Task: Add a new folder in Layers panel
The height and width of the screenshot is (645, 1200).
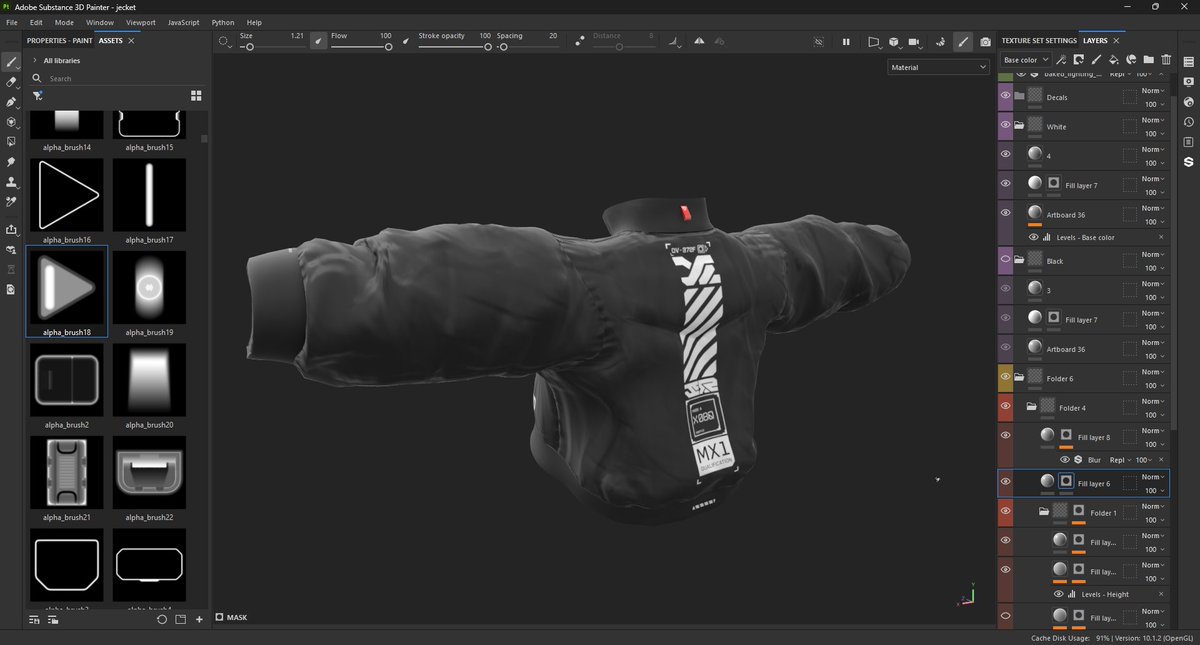Action: [x=1148, y=60]
